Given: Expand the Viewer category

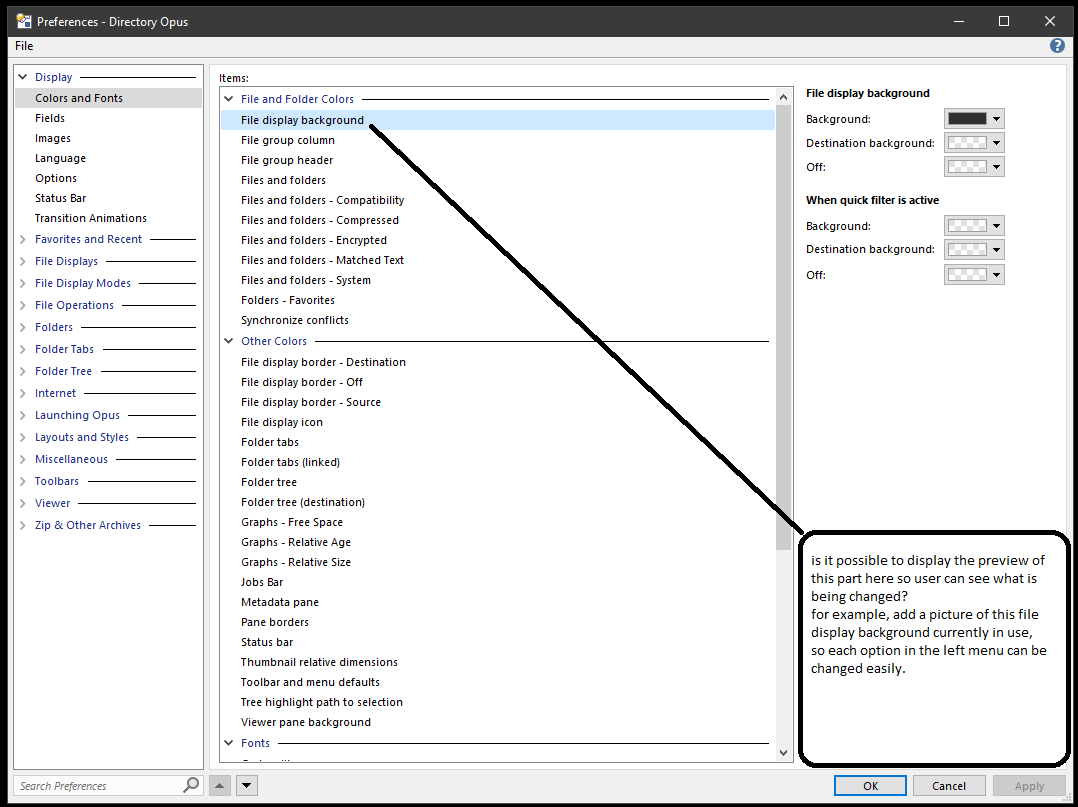Looking at the screenshot, I should (23, 503).
